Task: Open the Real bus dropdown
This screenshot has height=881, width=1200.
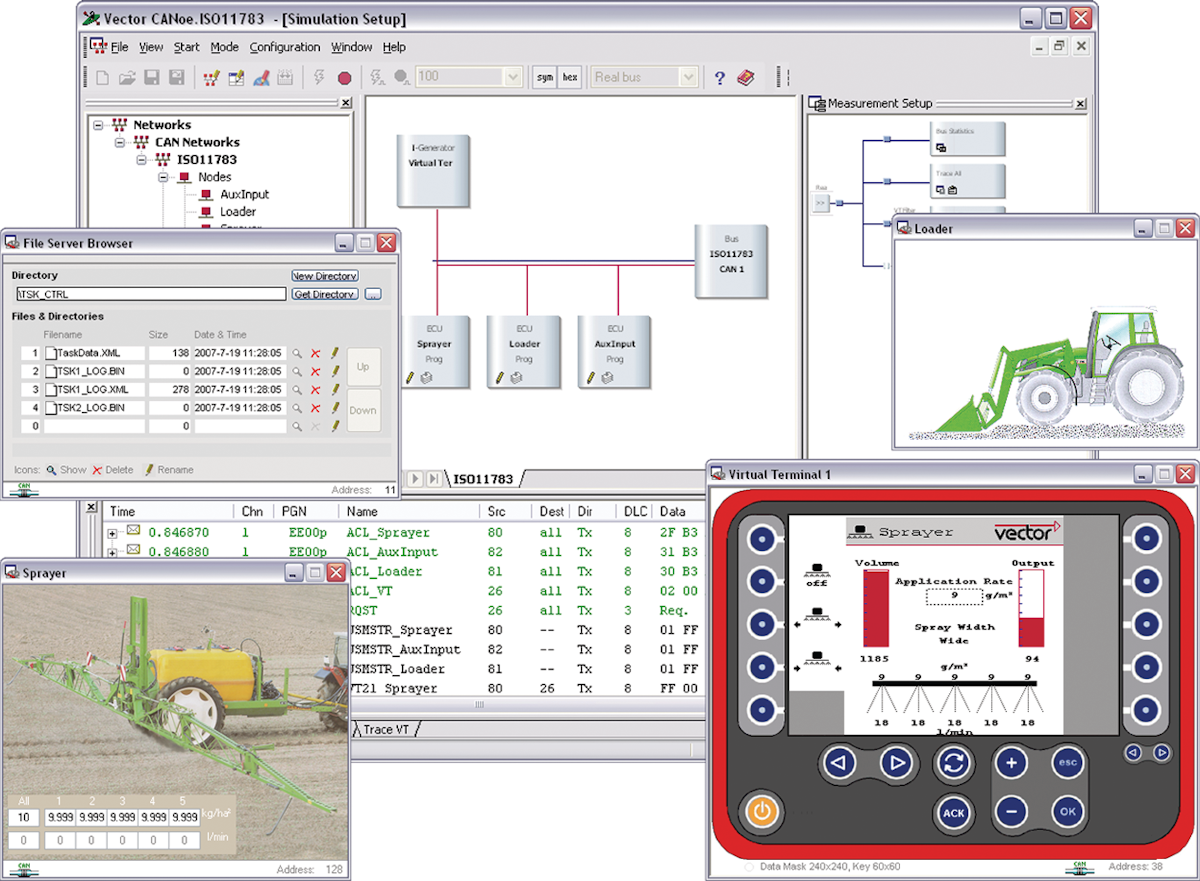Action: click(x=687, y=77)
